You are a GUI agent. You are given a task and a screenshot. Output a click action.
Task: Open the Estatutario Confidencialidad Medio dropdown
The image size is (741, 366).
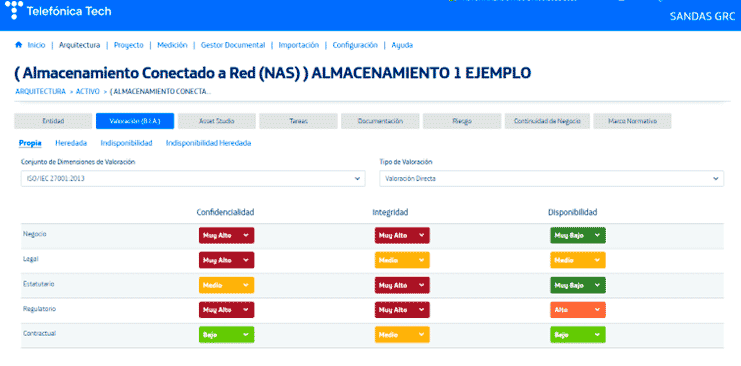point(226,285)
